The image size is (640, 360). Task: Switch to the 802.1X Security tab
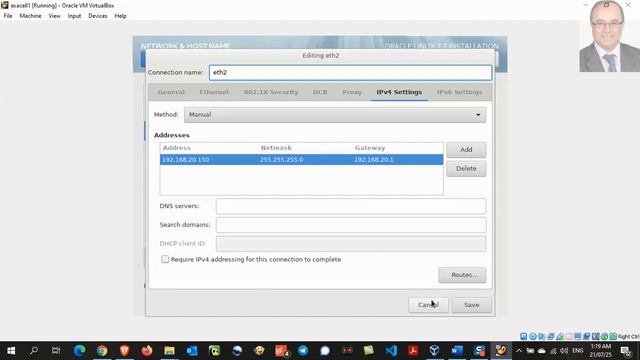(x=271, y=92)
